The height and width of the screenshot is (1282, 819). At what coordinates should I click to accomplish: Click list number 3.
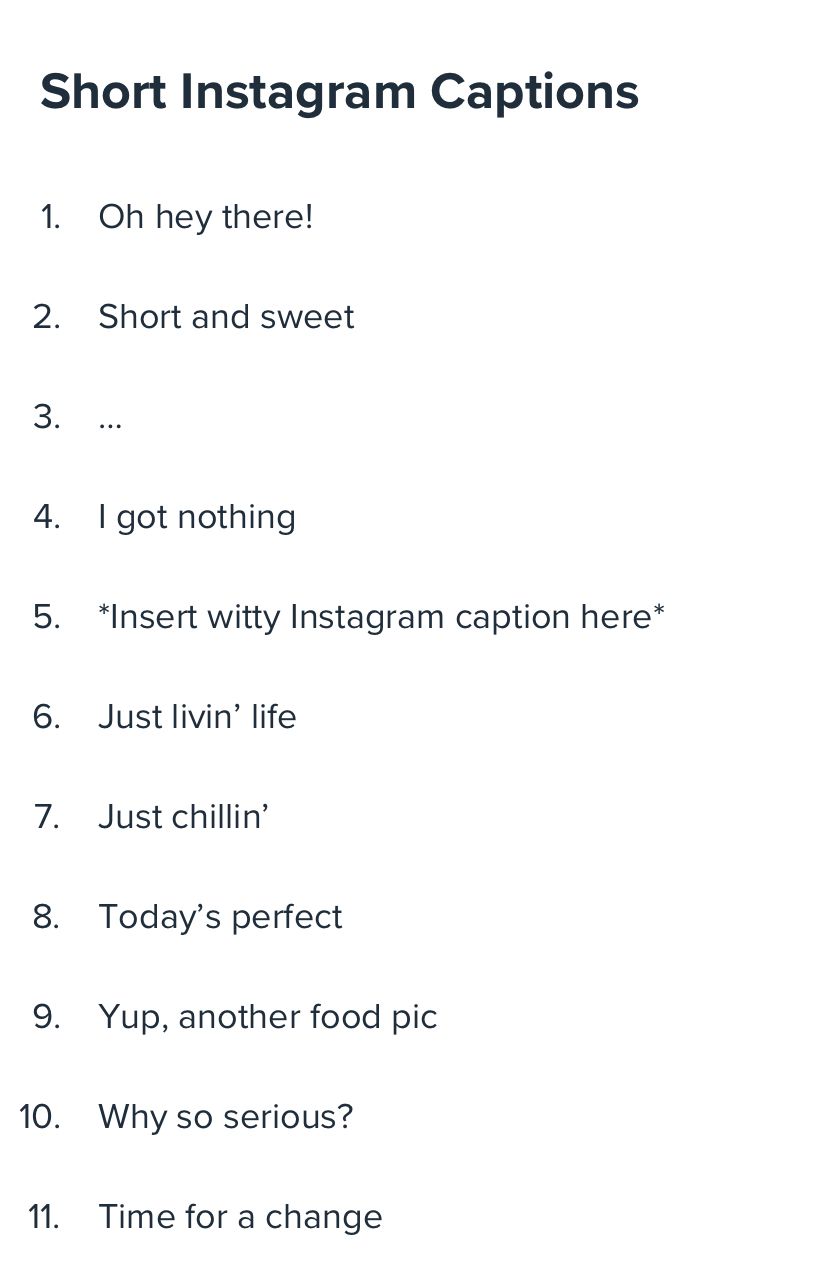coord(47,417)
